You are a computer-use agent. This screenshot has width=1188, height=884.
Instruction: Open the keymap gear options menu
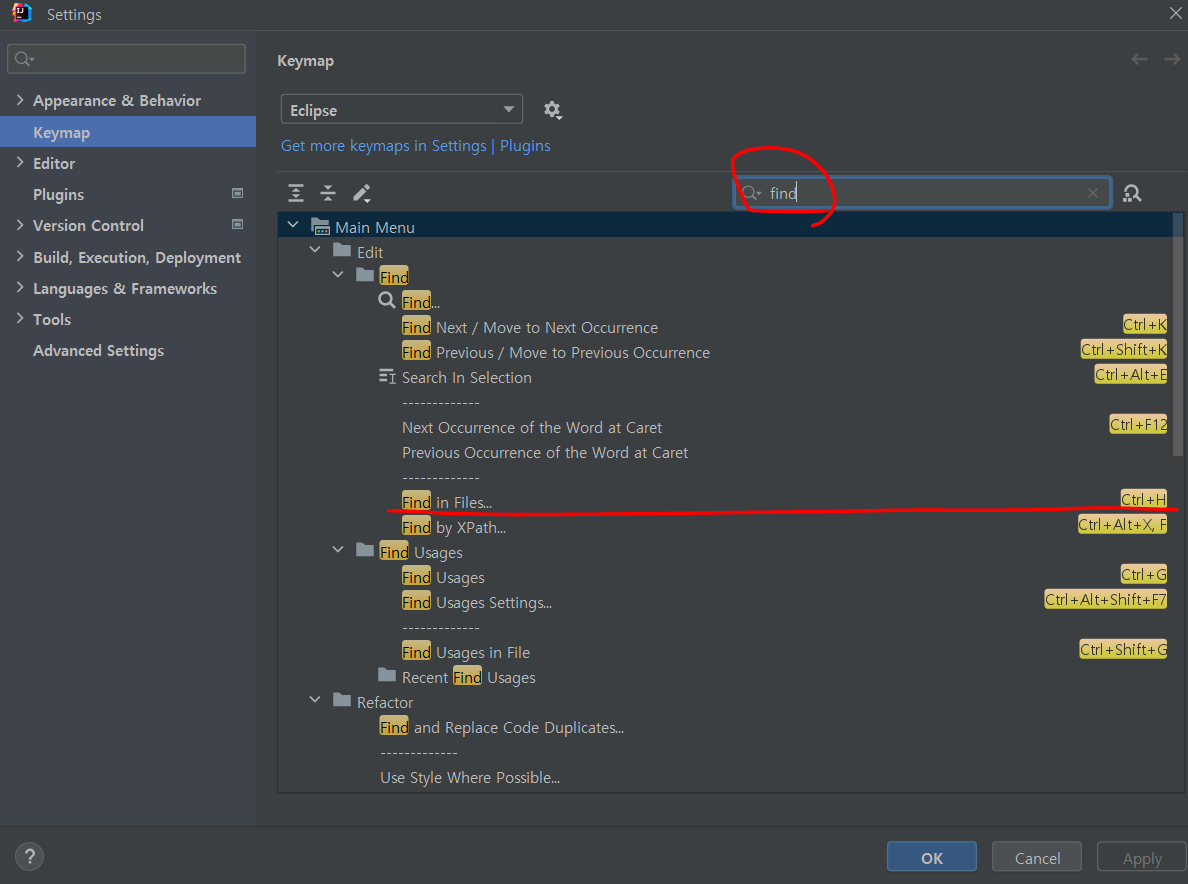[x=552, y=111]
